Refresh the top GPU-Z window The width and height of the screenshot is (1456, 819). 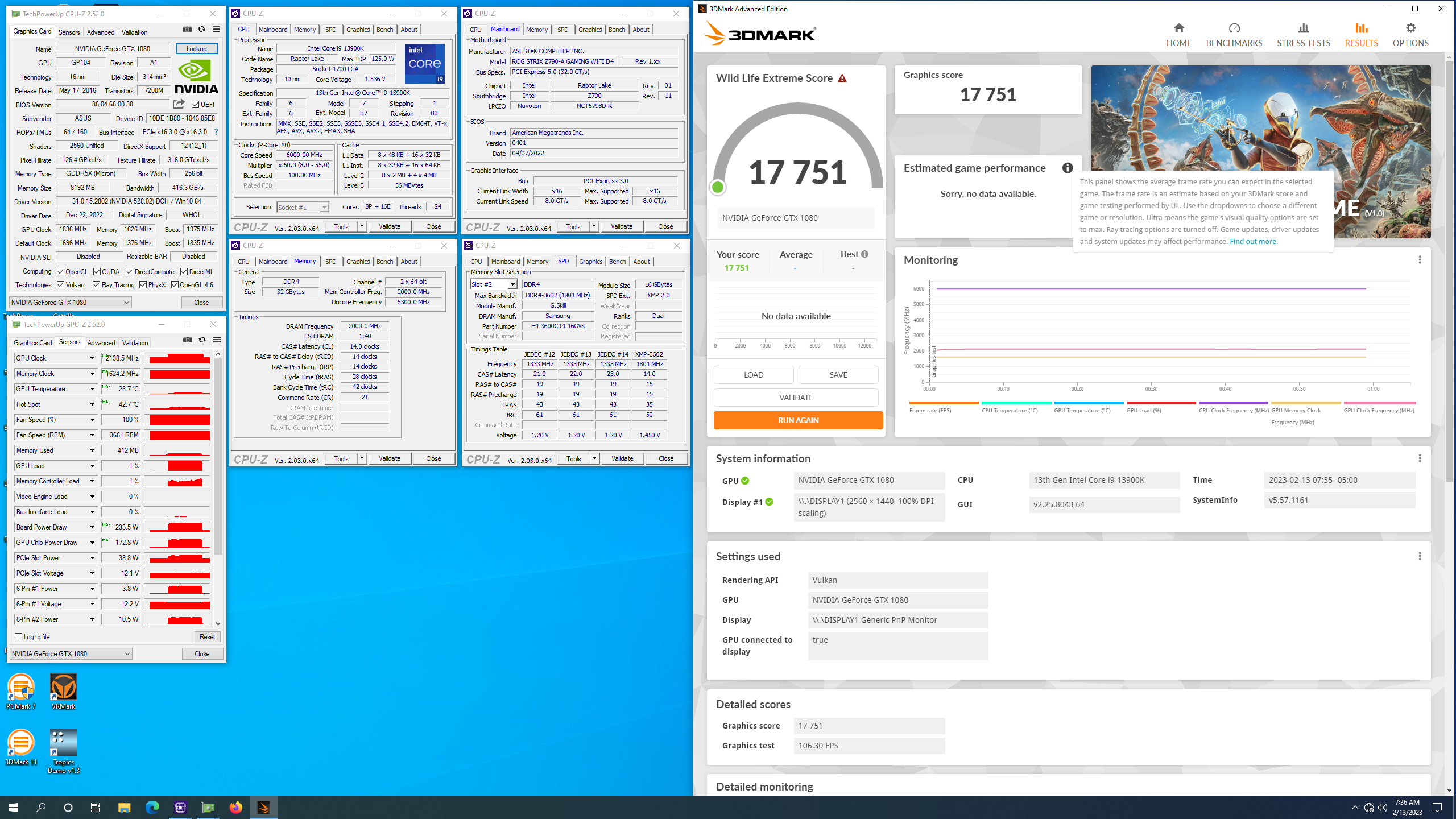[201, 29]
